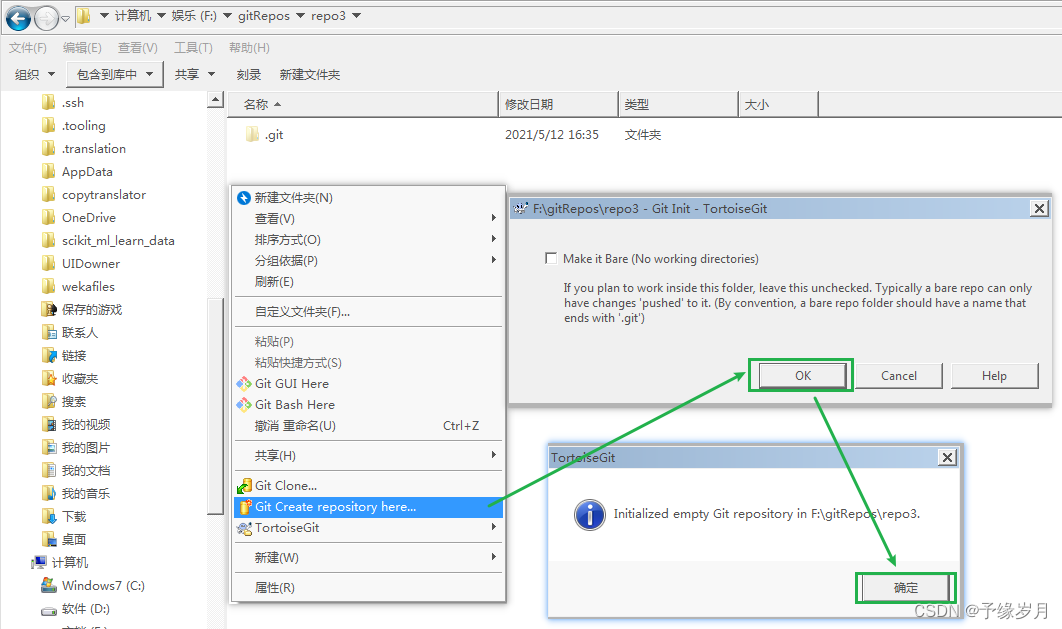Viewport: 1062px width, 629px height.
Task: Open the gitRepos breadcrumb dropdown arrow
Action: [301, 16]
